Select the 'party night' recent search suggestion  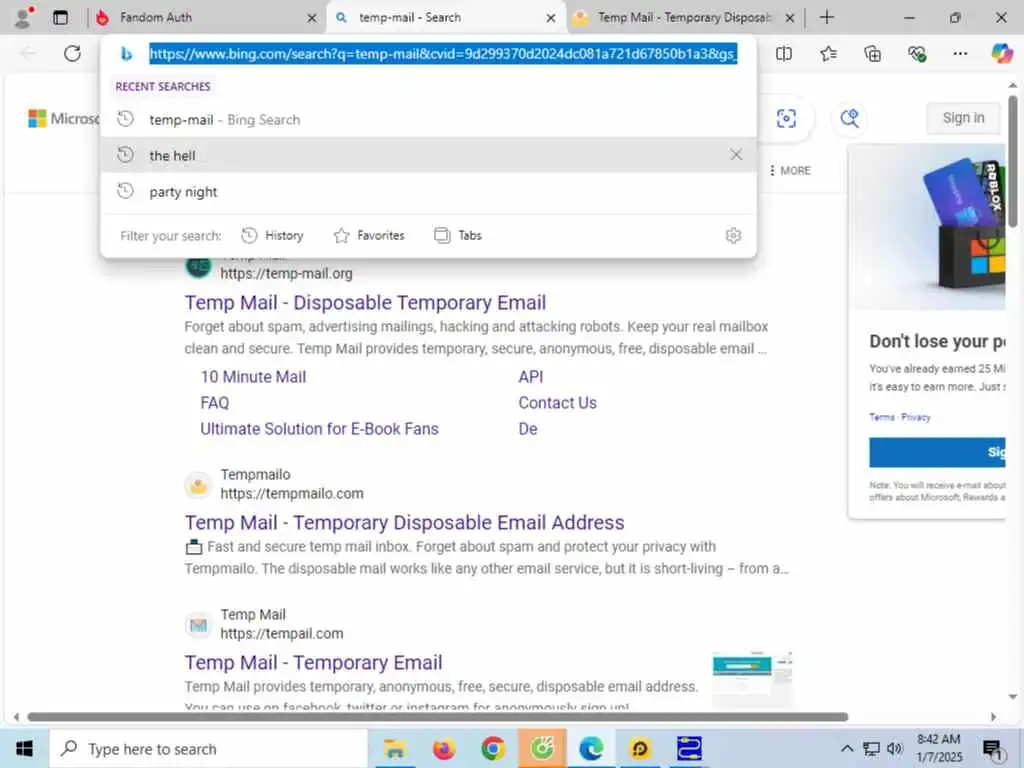pyautogui.click(x=428, y=192)
